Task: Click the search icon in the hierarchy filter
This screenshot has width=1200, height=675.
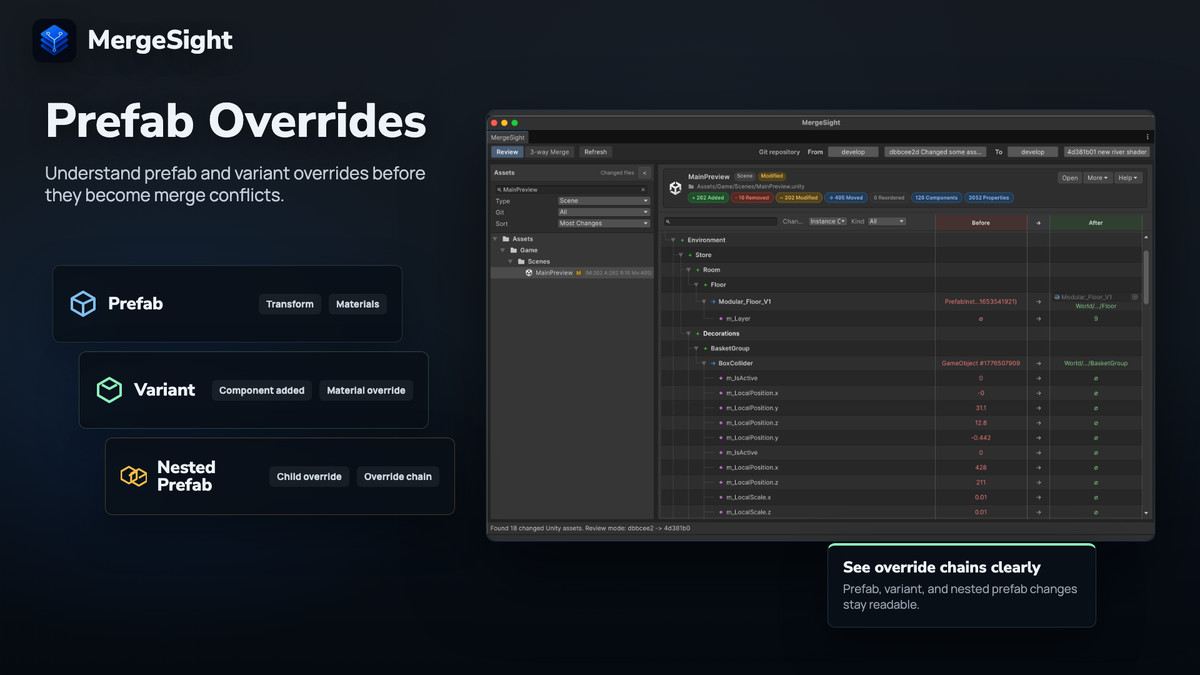Action: (x=668, y=221)
